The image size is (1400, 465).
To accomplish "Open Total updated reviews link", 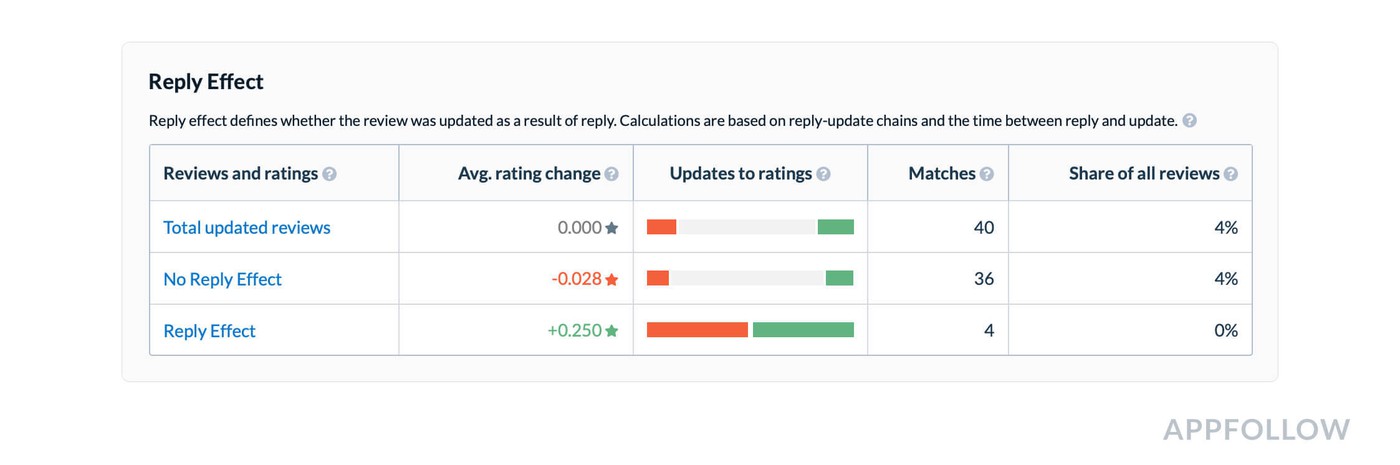I will (x=247, y=228).
